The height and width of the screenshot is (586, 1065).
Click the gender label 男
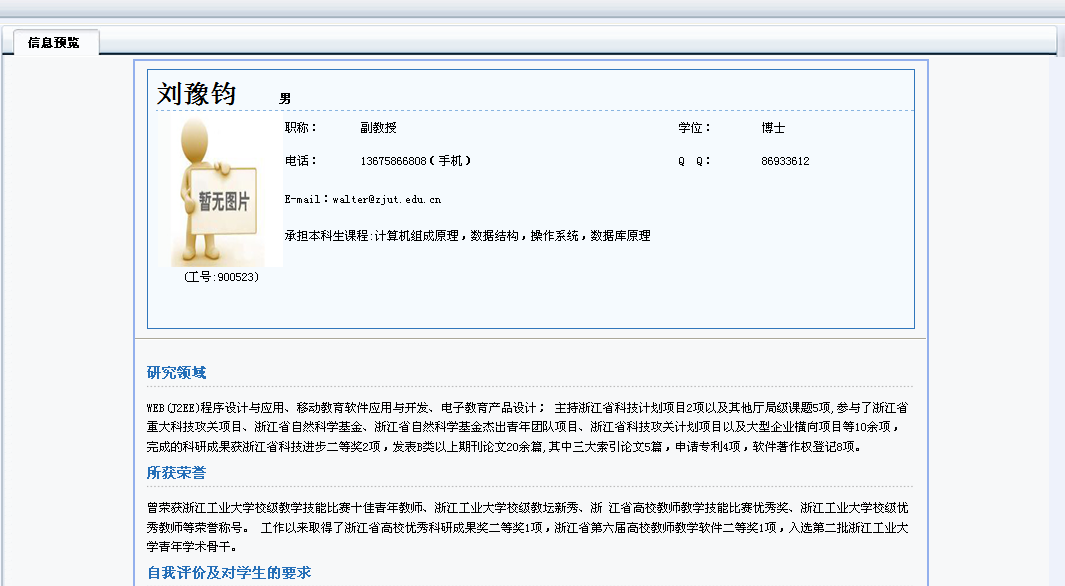(285, 99)
